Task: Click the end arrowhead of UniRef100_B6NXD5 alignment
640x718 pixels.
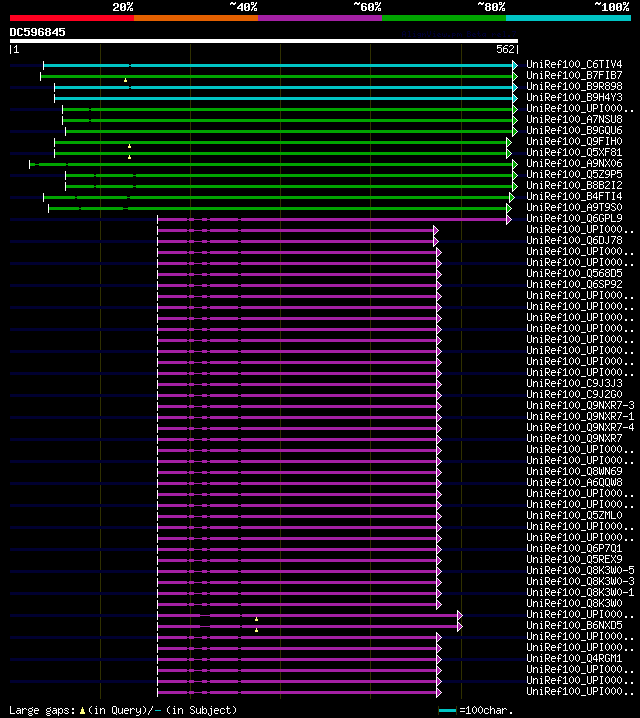Action: tap(460, 626)
